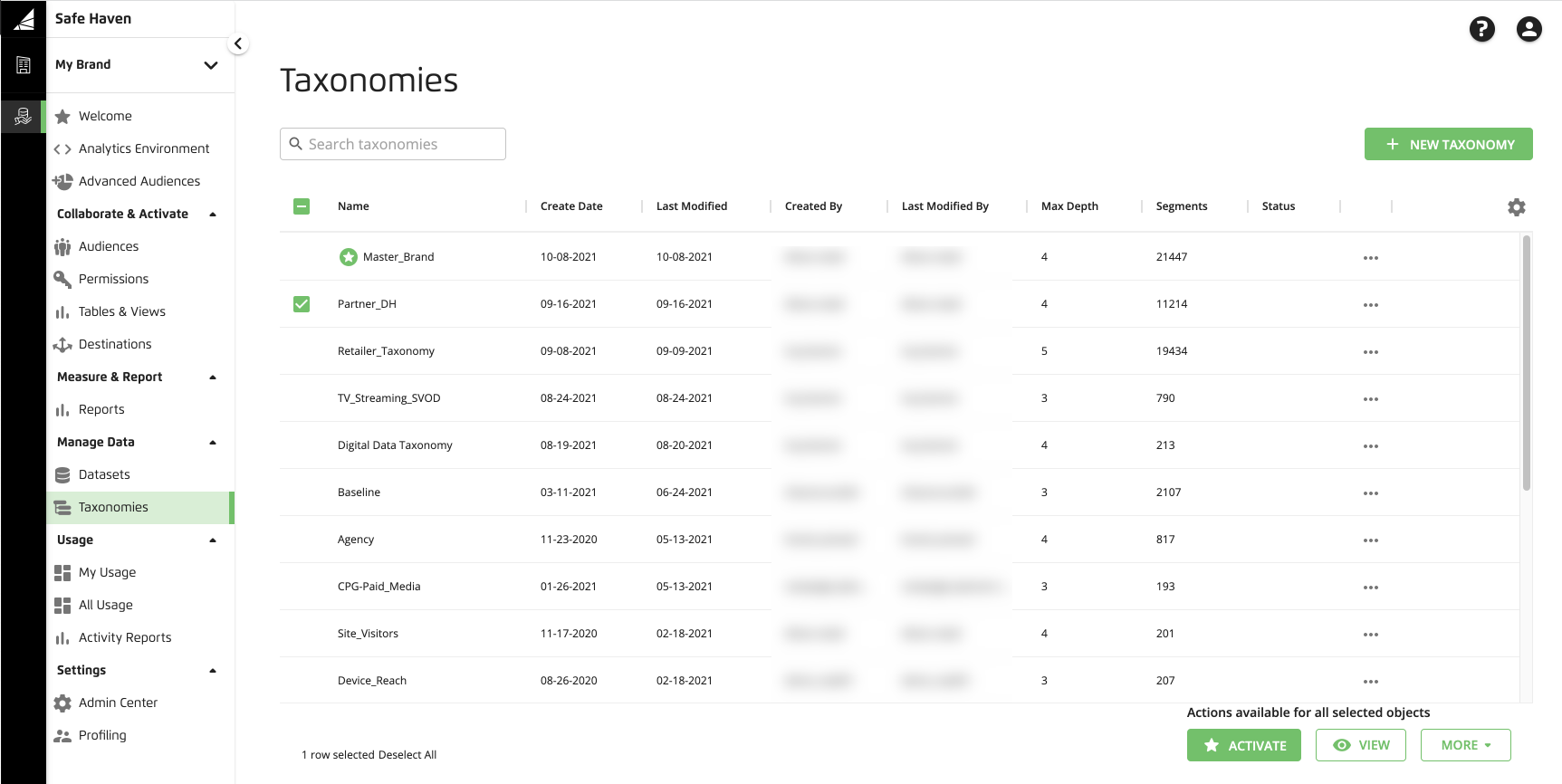Open row actions menu for Device_Reach

[x=1370, y=682]
